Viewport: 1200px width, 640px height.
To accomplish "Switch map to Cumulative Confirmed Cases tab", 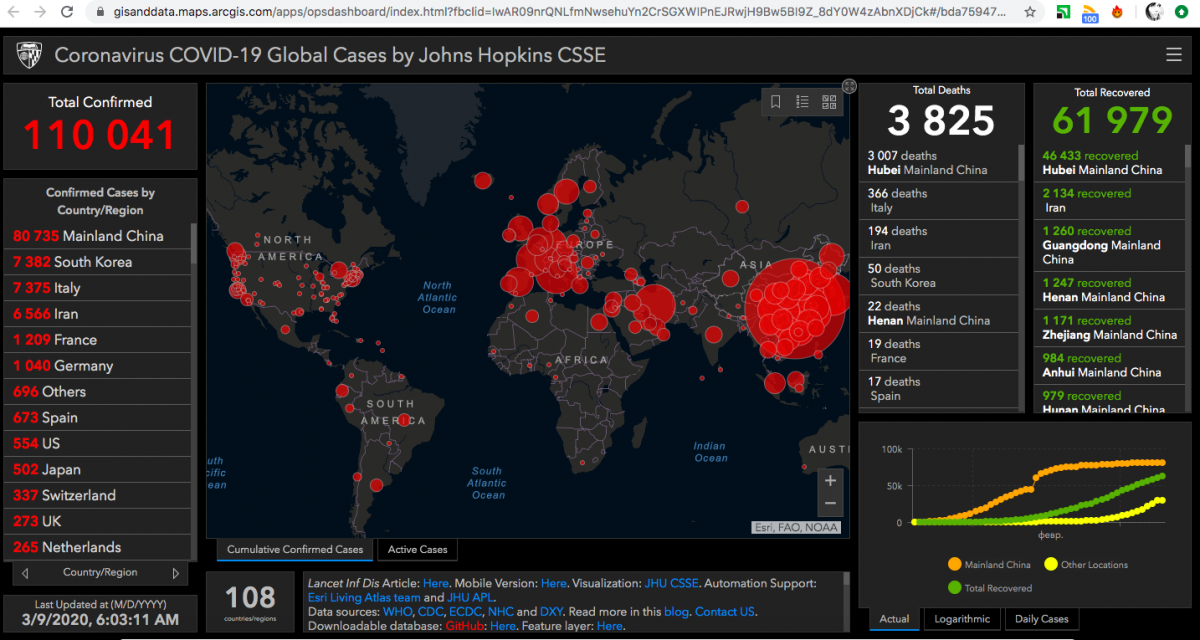I will tap(295, 549).
